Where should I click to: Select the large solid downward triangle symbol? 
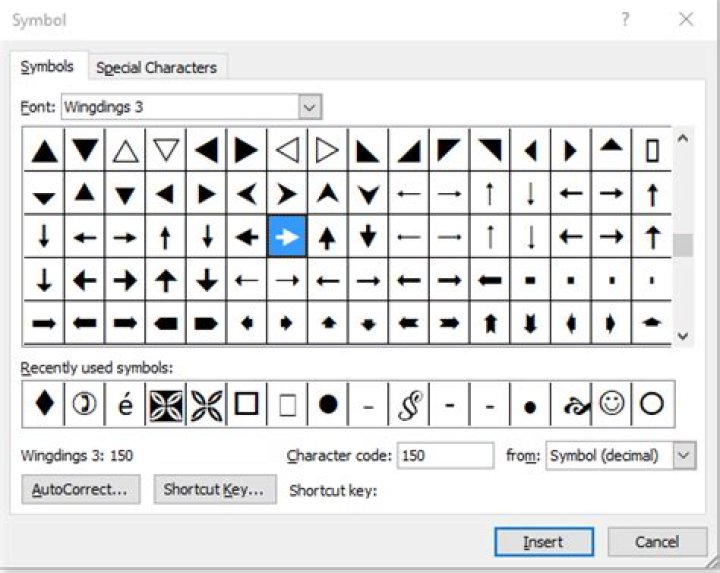tap(85, 151)
